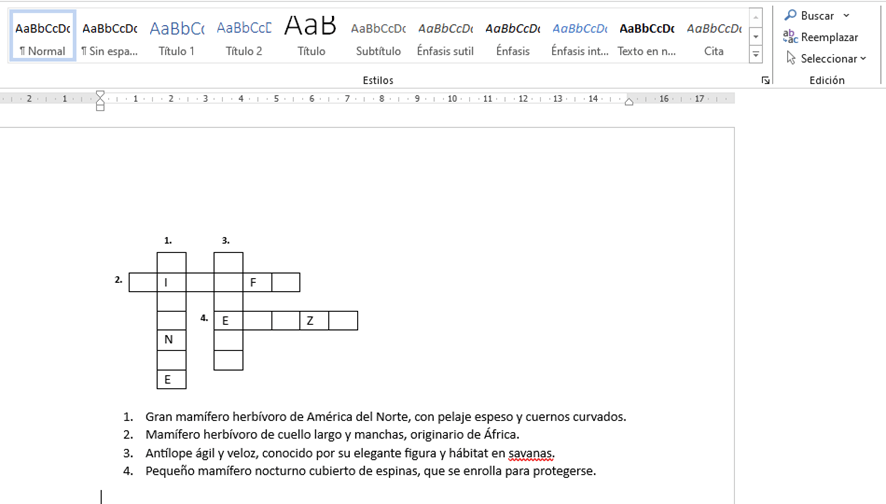Click clue 3 about Antílope ágil y veloz
Image resolution: width=886 pixels, height=504 pixels.
[x=350, y=453]
